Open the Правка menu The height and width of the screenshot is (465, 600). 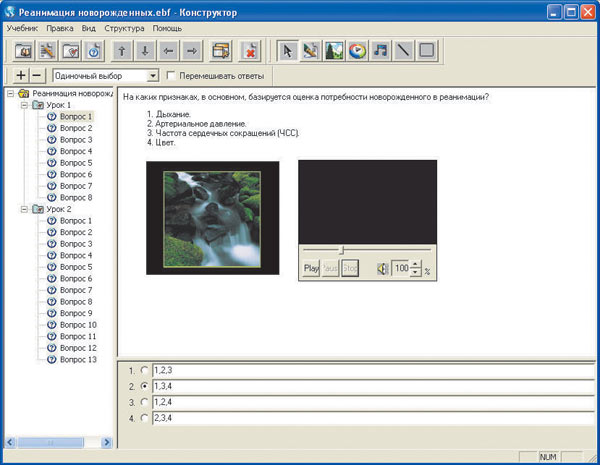pos(59,28)
